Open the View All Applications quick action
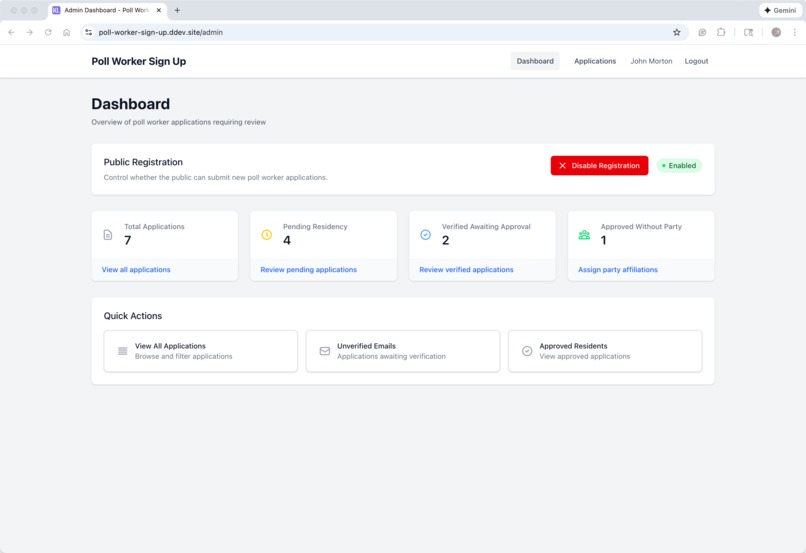The width and height of the screenshot is (806, 553). tap(200, 351)
